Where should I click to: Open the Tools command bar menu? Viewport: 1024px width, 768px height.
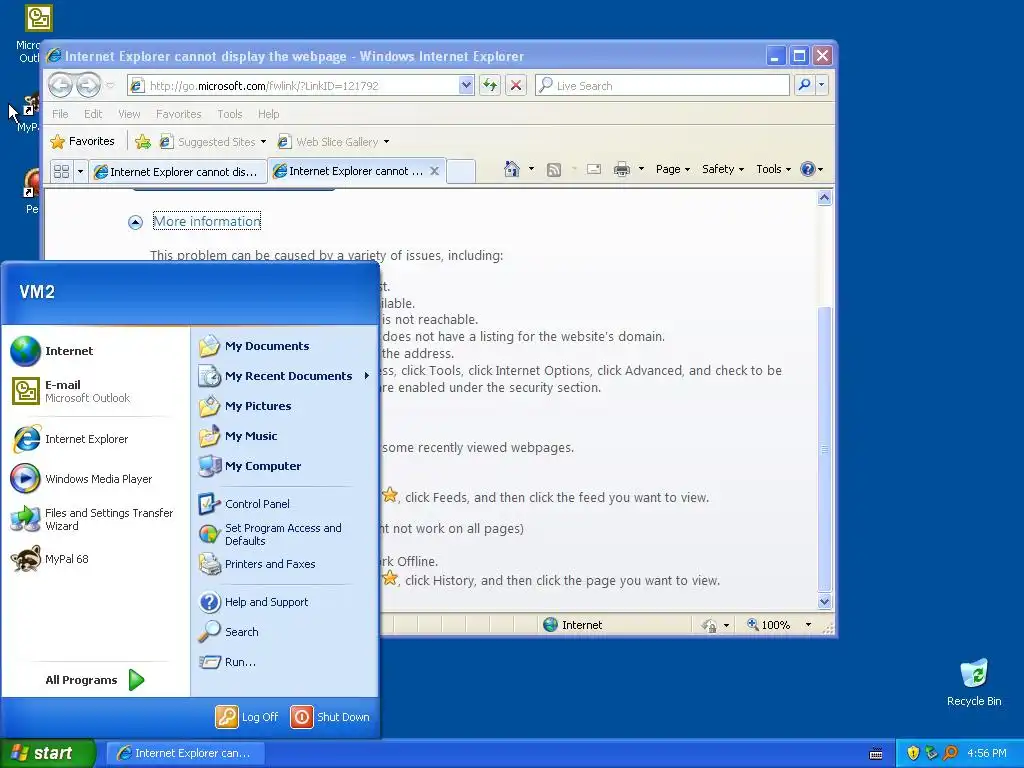click(773, 169)
